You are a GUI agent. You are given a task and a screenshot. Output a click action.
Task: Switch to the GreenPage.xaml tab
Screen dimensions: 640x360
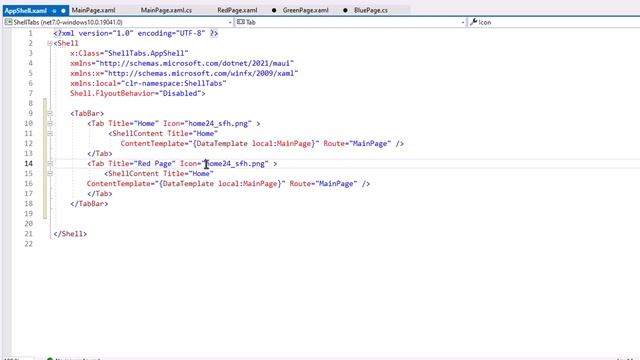pyautogui.click(x=305, y=10)
